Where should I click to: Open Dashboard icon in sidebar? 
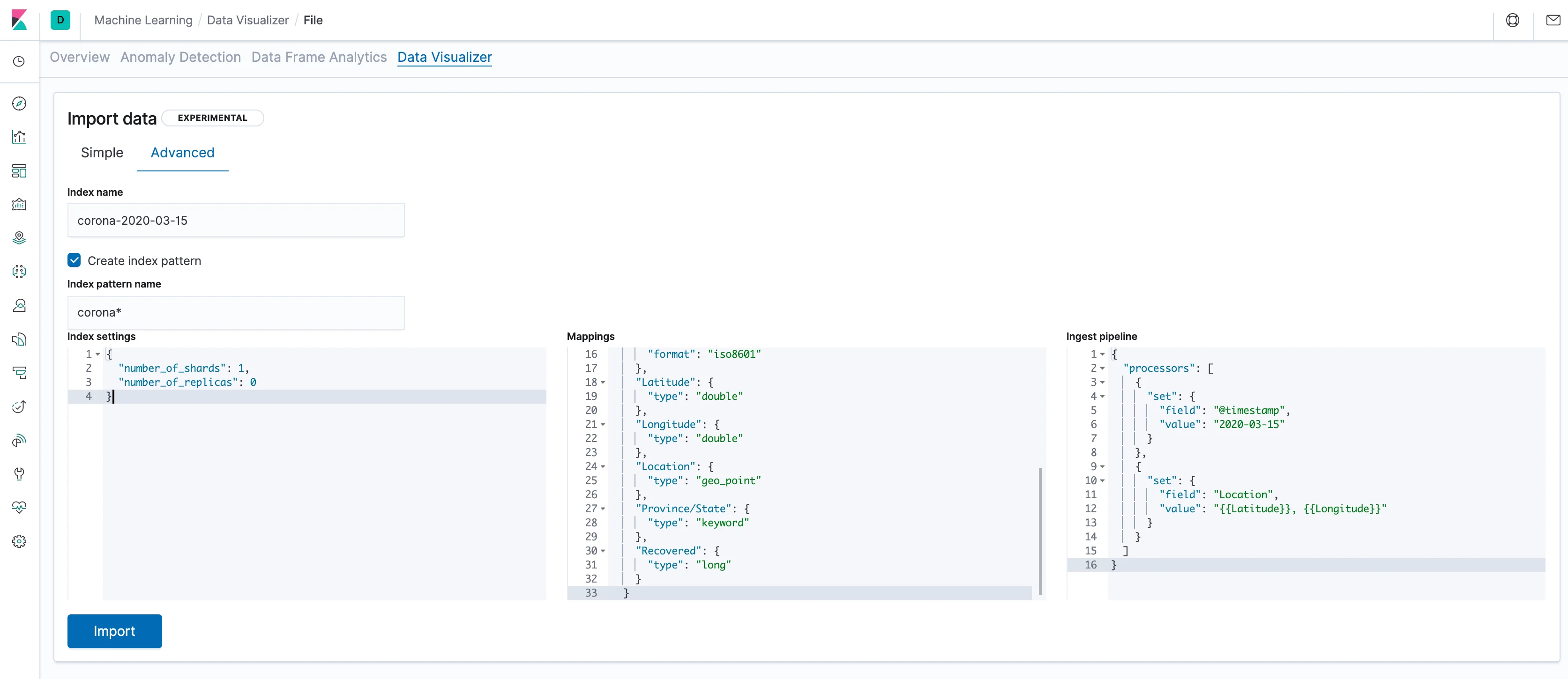click(x=20, y=171)
